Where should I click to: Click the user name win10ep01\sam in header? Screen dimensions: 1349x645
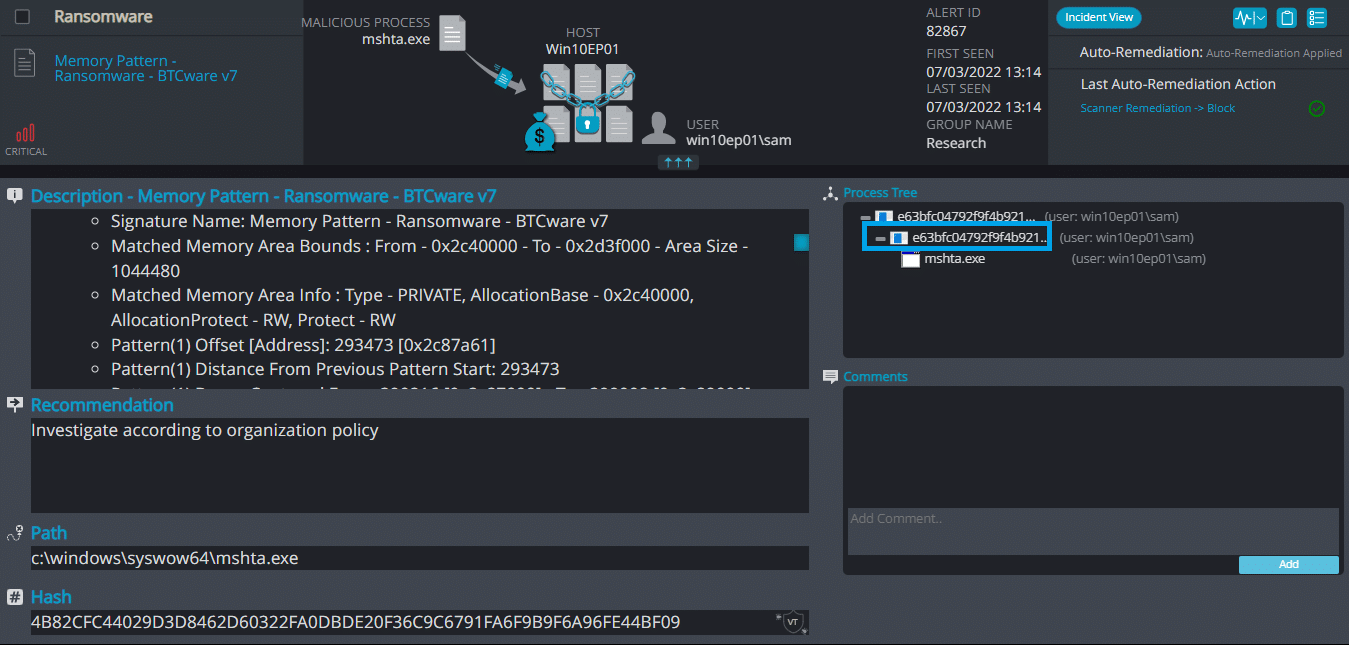click(739, 141)
